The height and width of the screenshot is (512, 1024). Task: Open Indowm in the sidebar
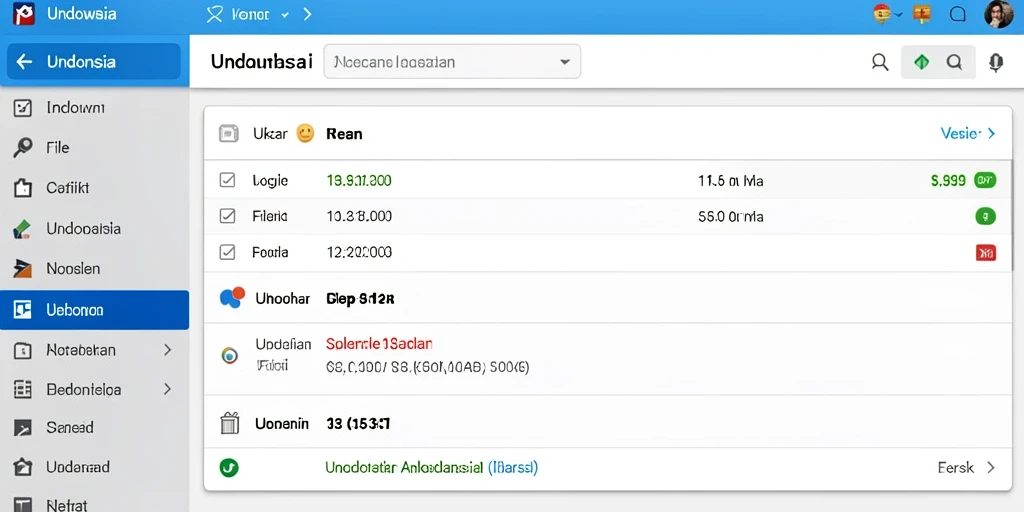pyautogui.click(x=76, y=108)
